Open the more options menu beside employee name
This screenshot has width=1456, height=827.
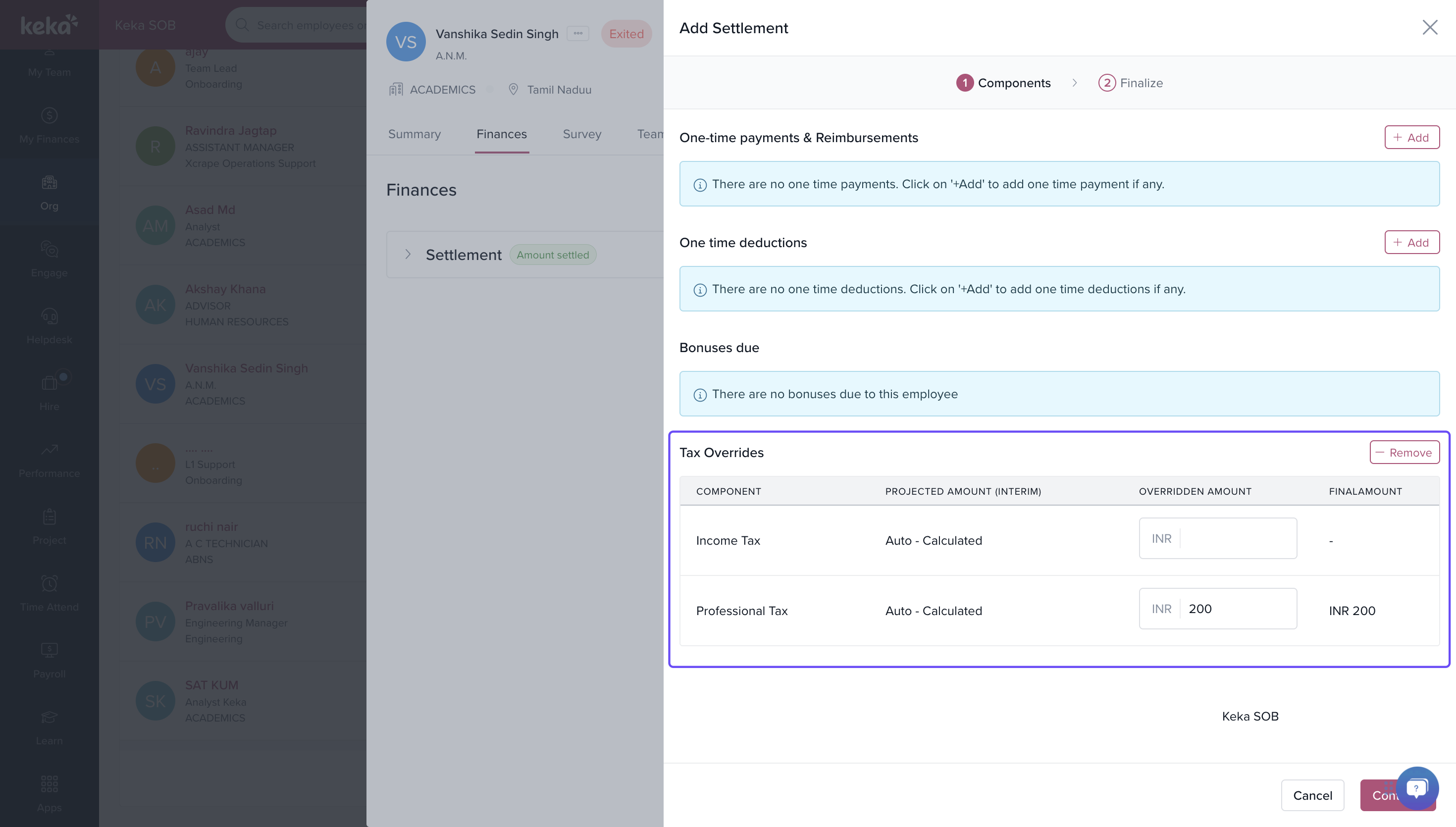click(x=578, y=34)
